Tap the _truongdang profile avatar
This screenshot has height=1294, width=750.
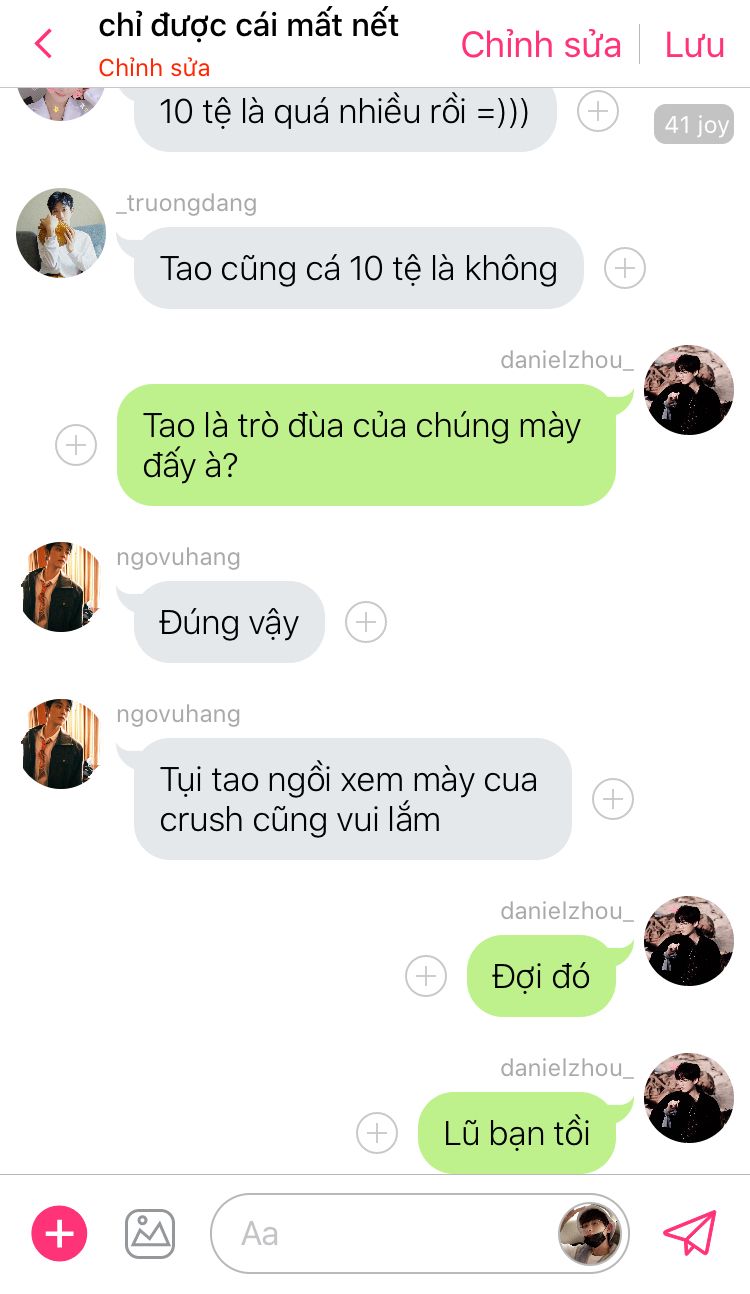61,233
